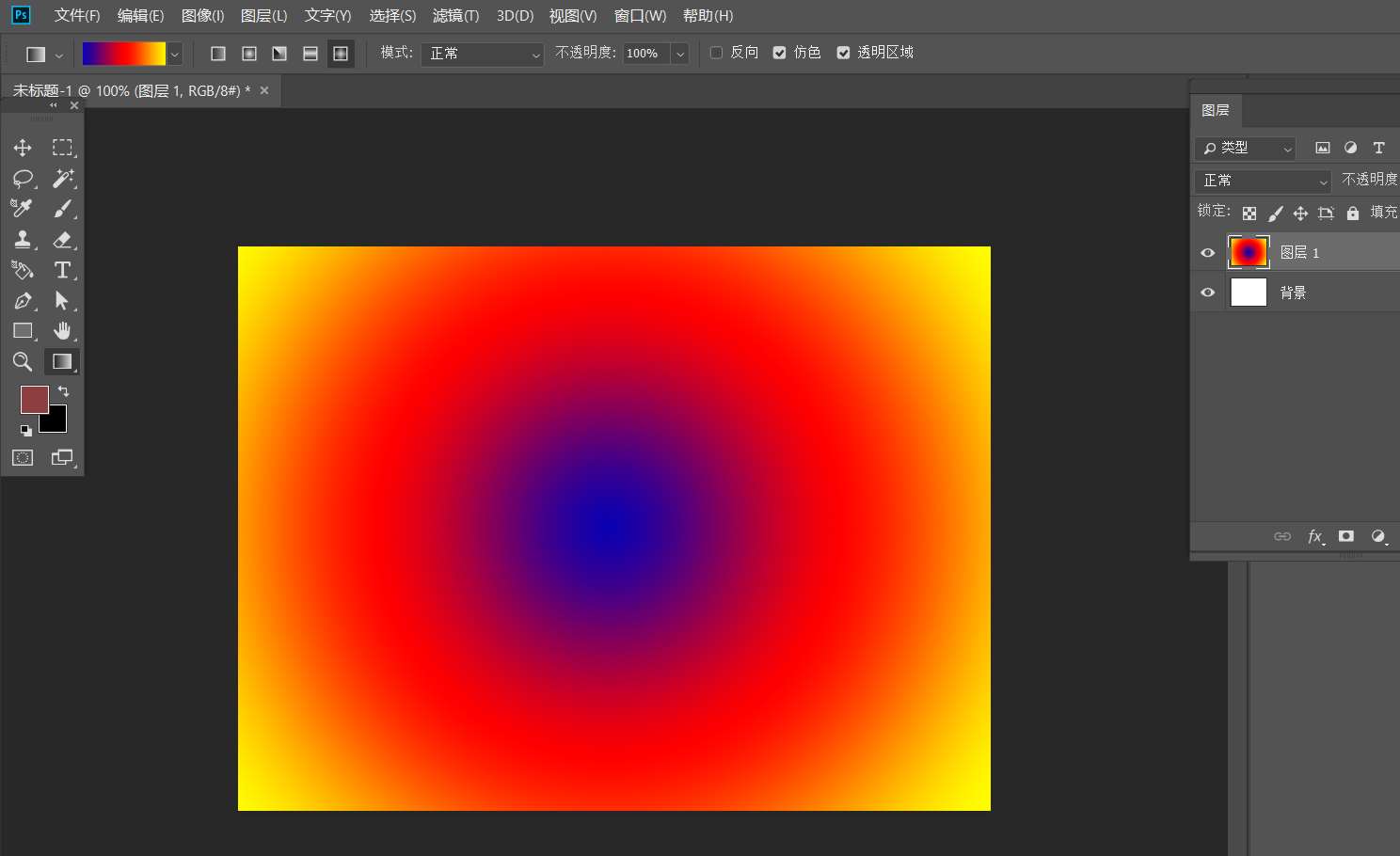1400x856 pixels.
Task: Select the Horizontal Type tool
Action: pos(62,270)
